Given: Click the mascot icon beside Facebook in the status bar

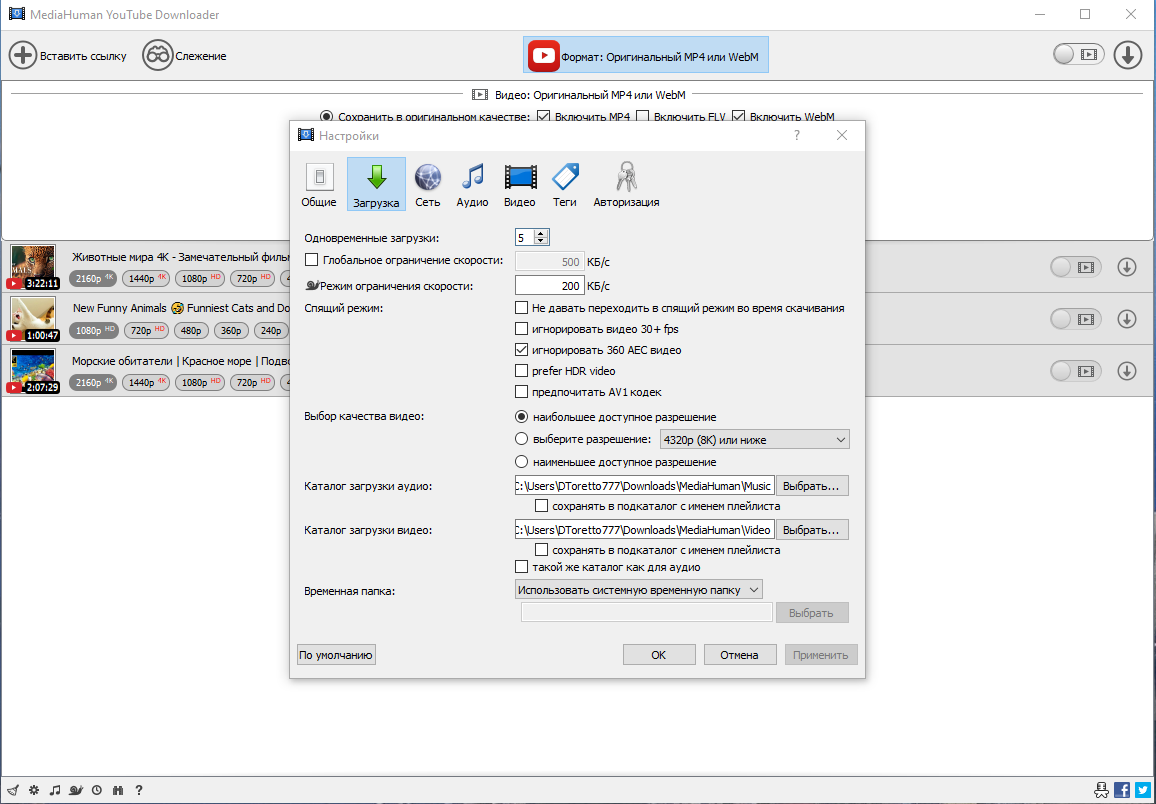Looking at the screenshot, I should 1101,790.
